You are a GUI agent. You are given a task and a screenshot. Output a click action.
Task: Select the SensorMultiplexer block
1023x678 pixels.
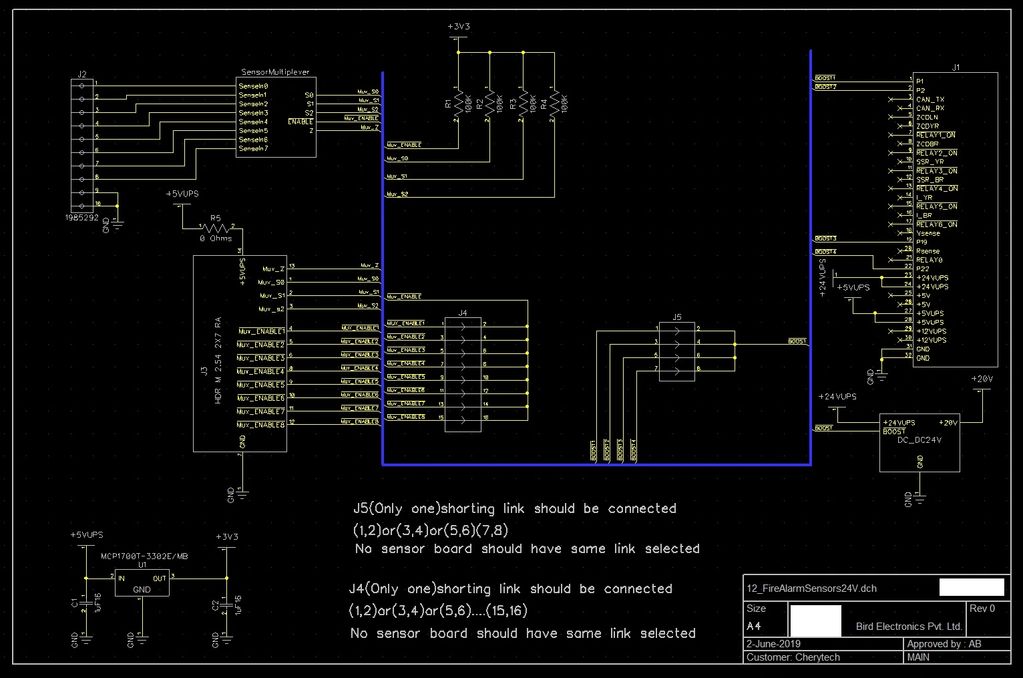pyautogui.click(x=276, y=117)
